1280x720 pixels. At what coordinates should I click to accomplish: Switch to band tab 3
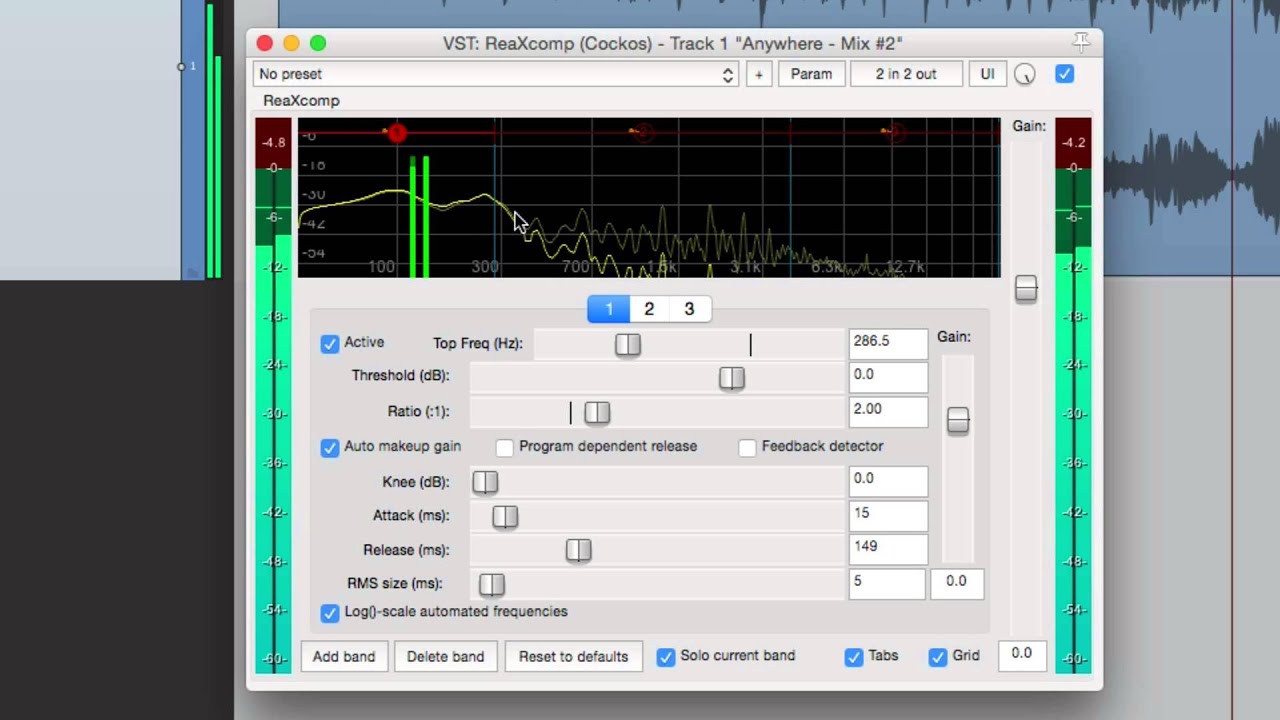(x=689, y=309)
